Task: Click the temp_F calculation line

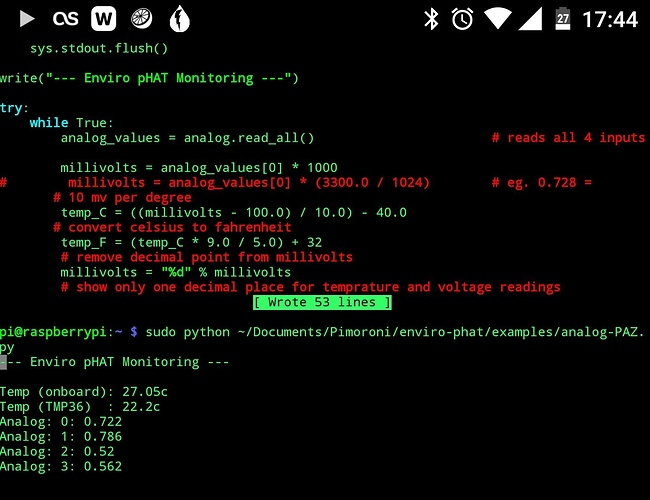Action: tap(192, 243)
